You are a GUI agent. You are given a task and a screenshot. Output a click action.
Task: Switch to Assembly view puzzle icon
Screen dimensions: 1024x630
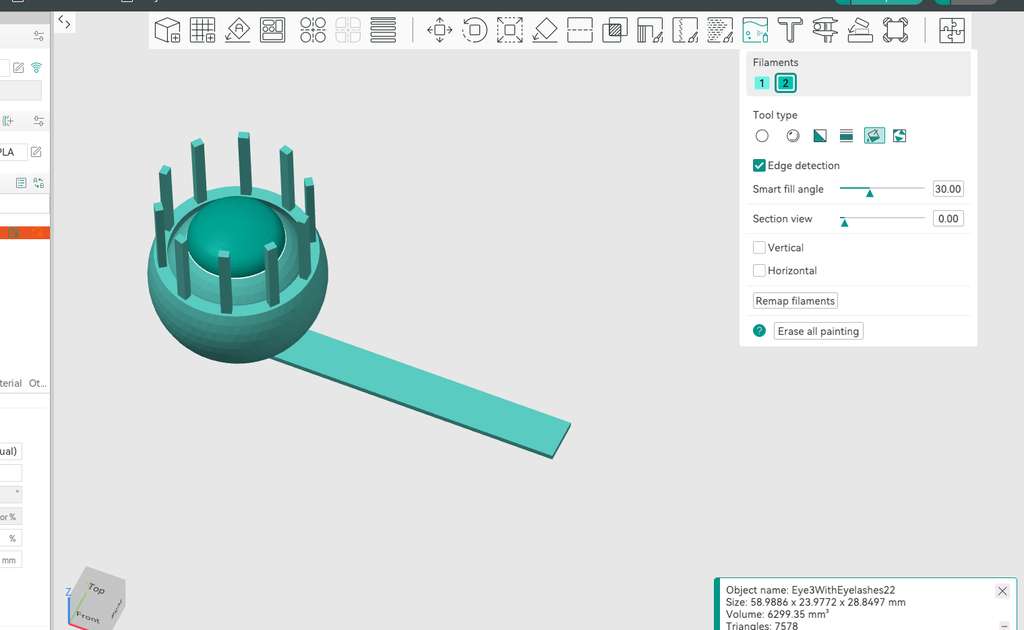tap(952, 30)
